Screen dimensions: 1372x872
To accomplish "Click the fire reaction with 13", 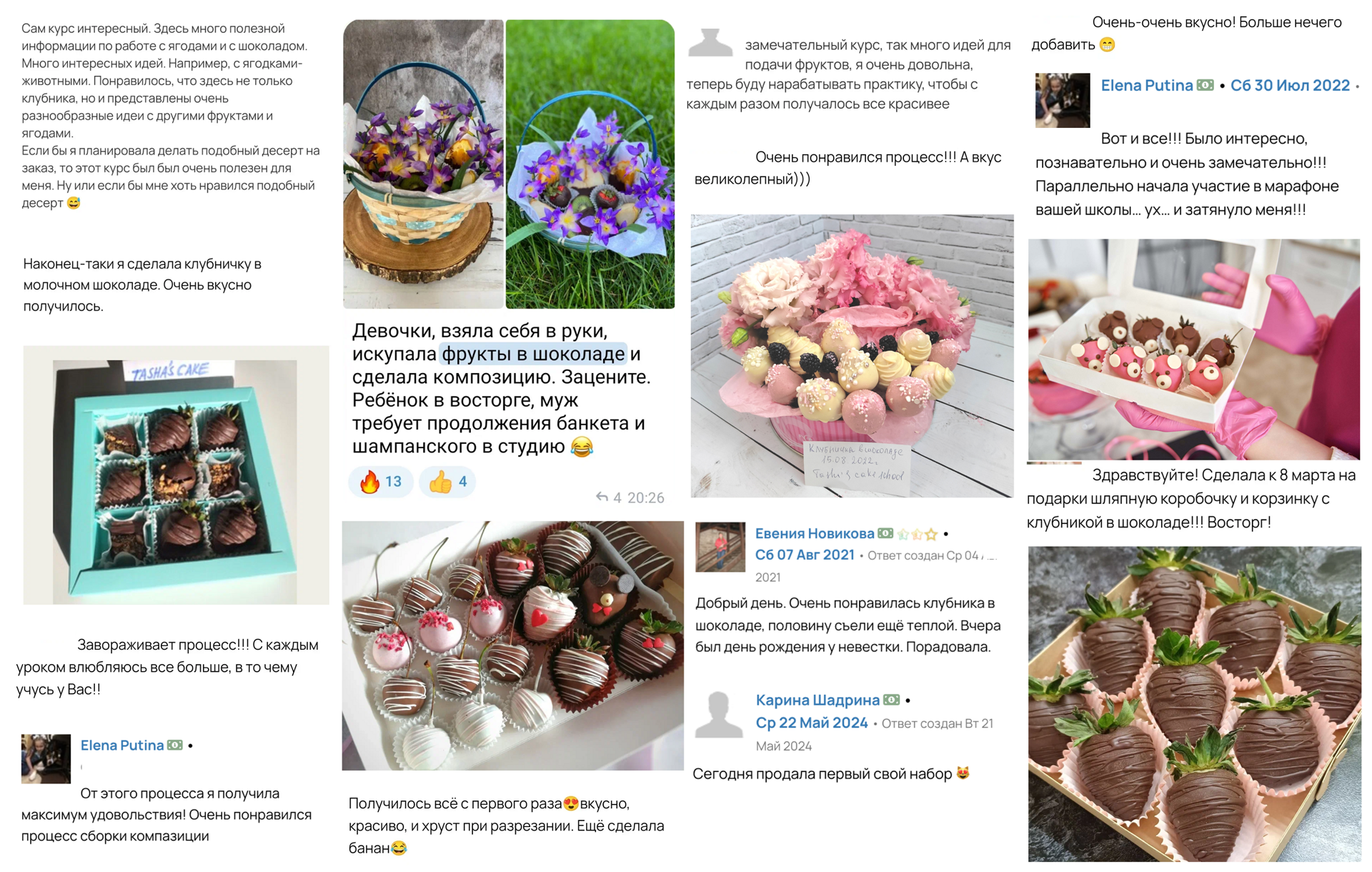I will tap(380, 482).
